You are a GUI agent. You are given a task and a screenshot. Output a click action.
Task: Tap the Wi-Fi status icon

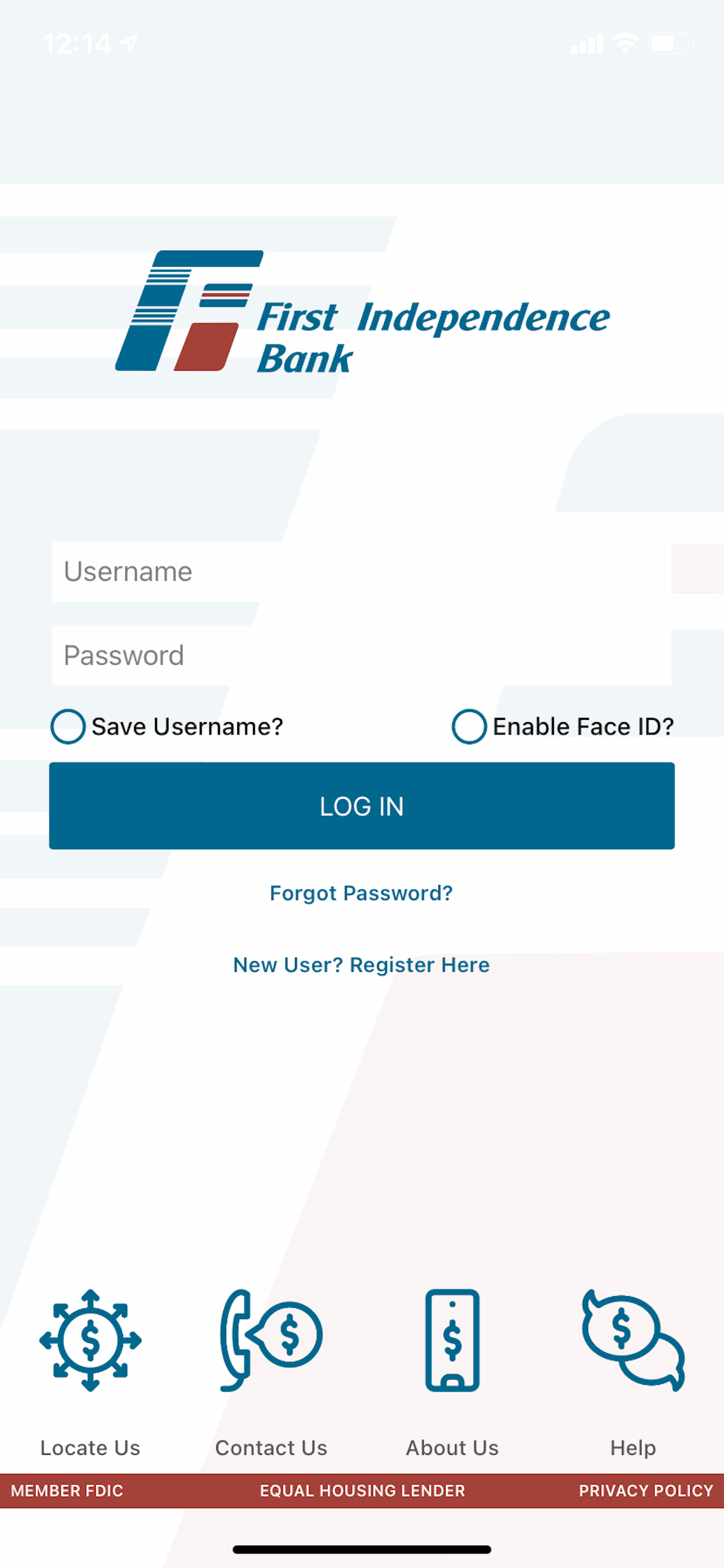click(625, 43)
